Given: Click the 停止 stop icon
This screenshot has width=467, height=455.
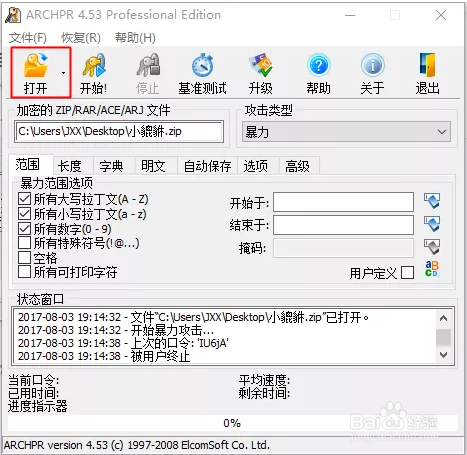Looking at the screenshot, I should coord(148,73).
